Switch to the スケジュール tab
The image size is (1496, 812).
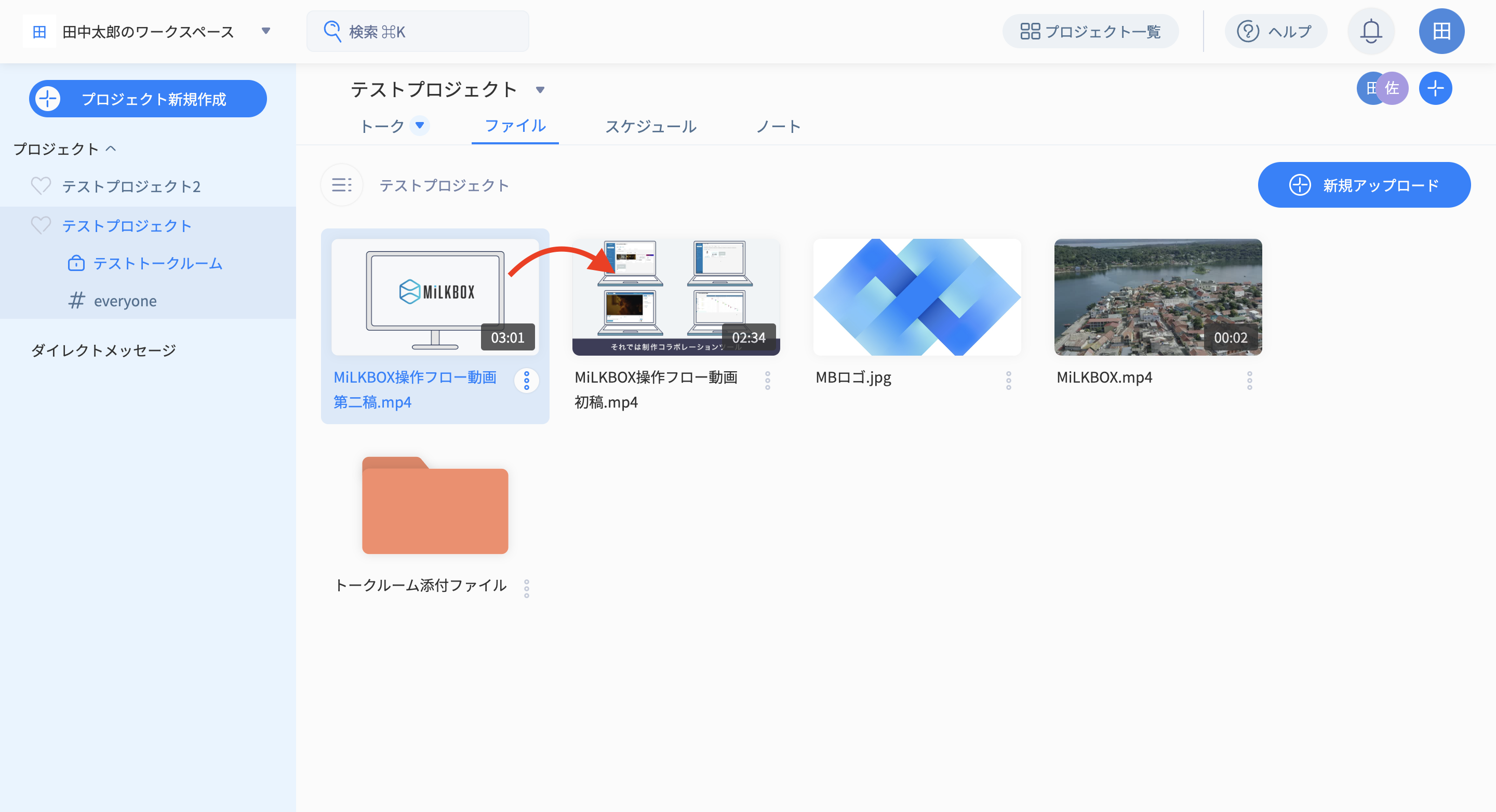pos(650,126)
